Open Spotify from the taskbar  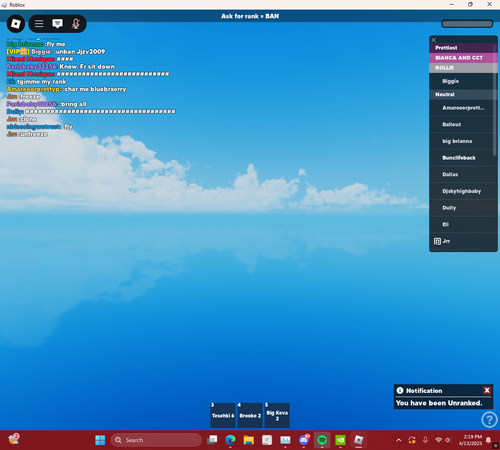(x=322, y=440)
